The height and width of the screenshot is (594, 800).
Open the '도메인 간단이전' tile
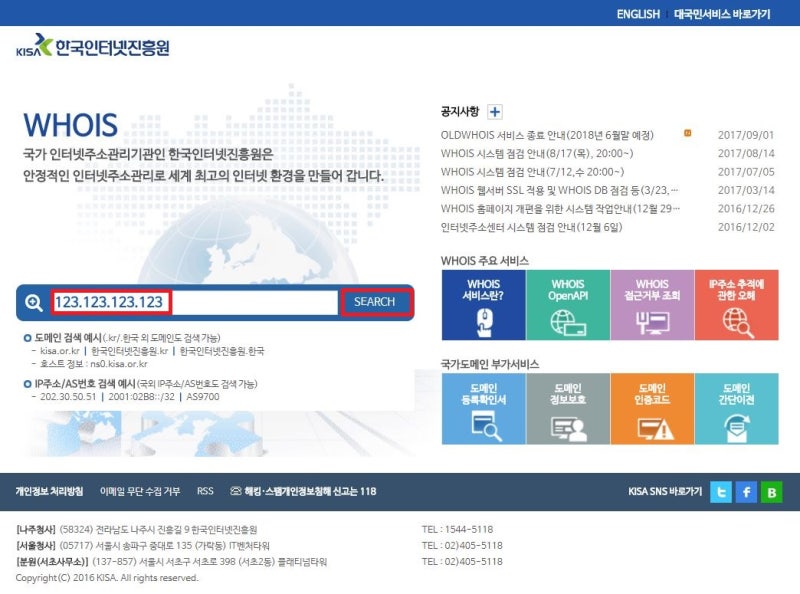click(x=736, y=409)
